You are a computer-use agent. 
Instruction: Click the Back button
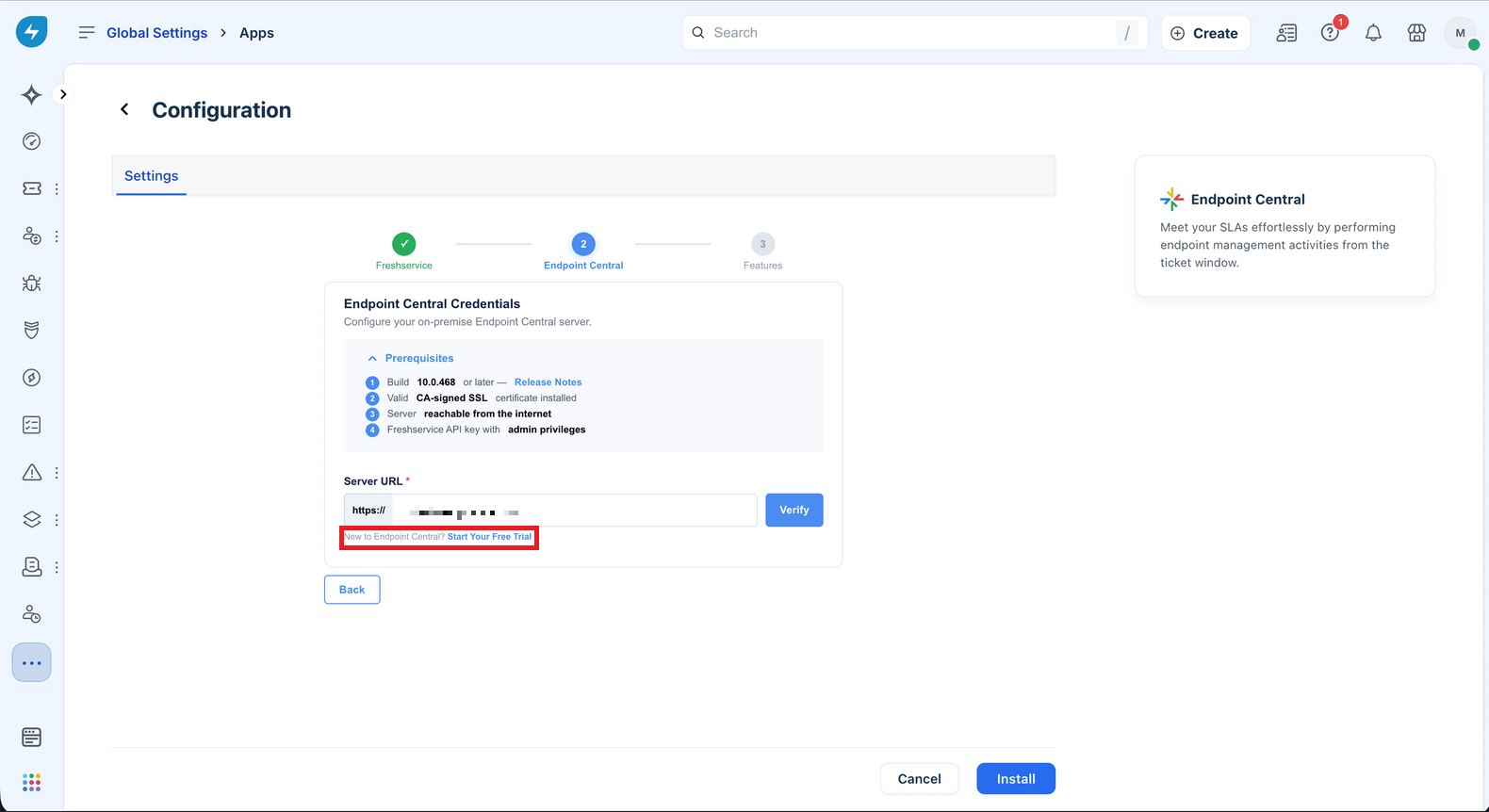(352, 590)
